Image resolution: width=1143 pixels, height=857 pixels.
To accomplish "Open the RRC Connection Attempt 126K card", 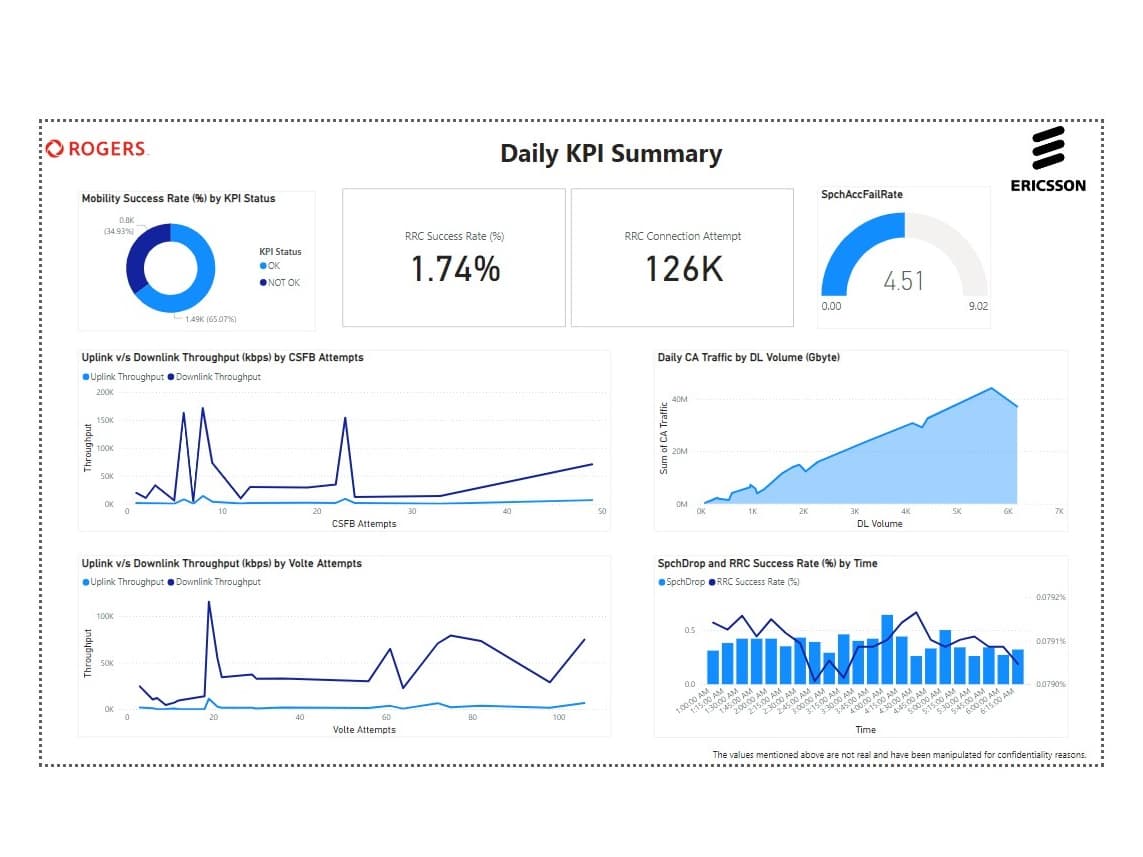I will [682, 257].
